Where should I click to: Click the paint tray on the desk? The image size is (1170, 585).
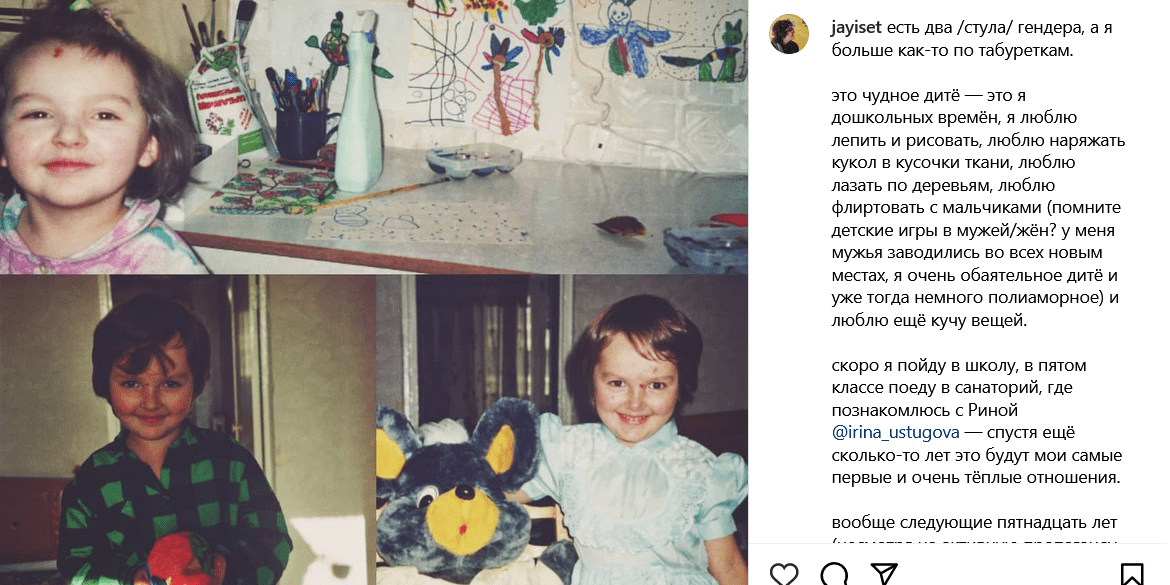coord(473,161)
